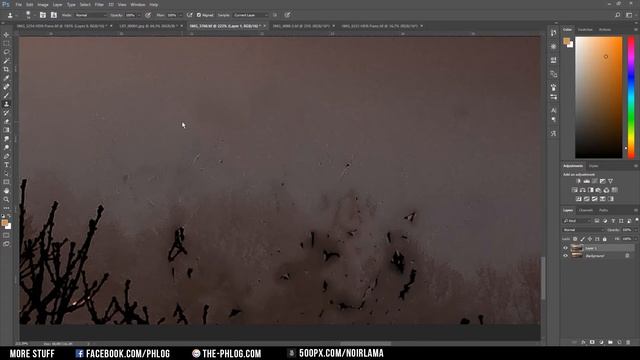The image size is (640, 360).
Task: Select the Layer 1 thumbnail
Action: pyautogui.click(x=576, y=248)
